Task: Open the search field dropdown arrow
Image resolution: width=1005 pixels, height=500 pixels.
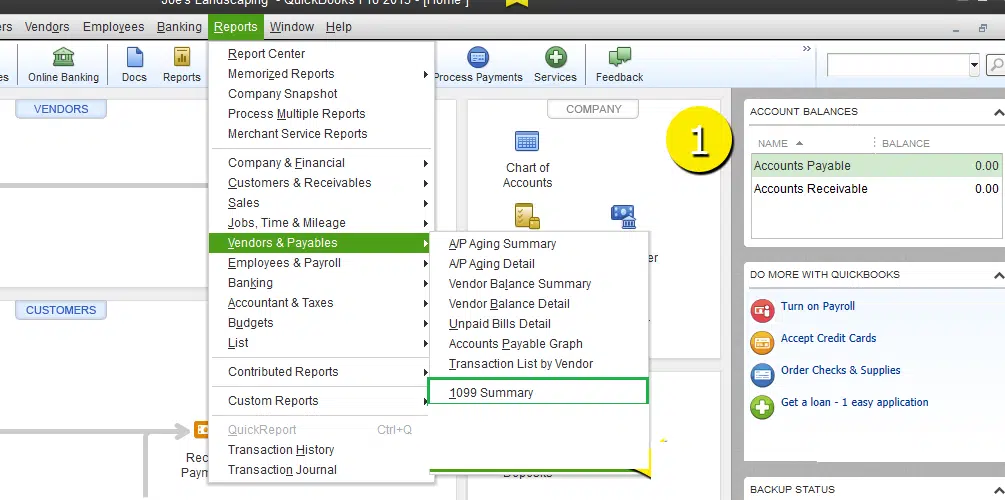Action: pos(974,65)
